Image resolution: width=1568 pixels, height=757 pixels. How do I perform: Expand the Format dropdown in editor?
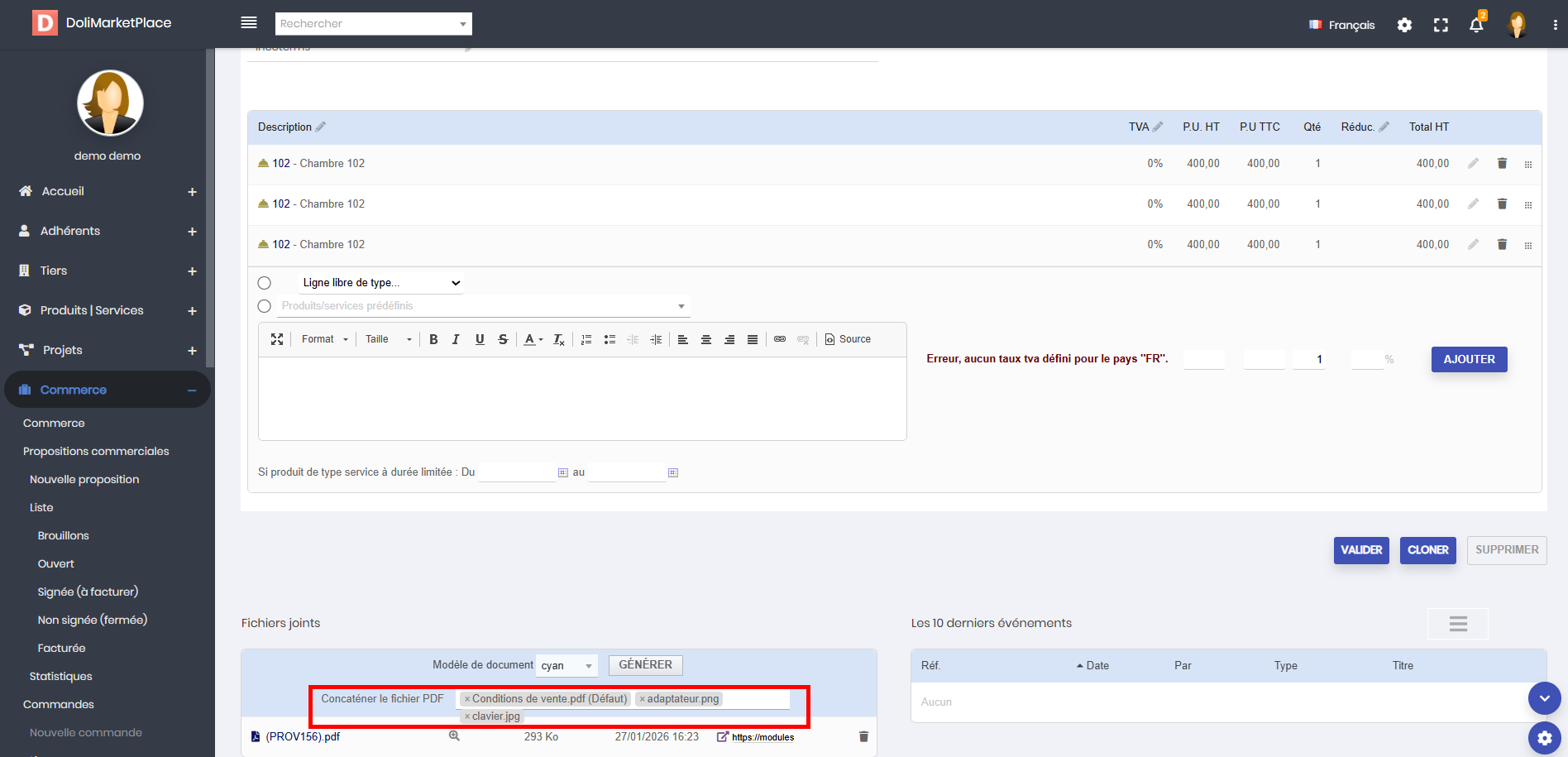324,339
